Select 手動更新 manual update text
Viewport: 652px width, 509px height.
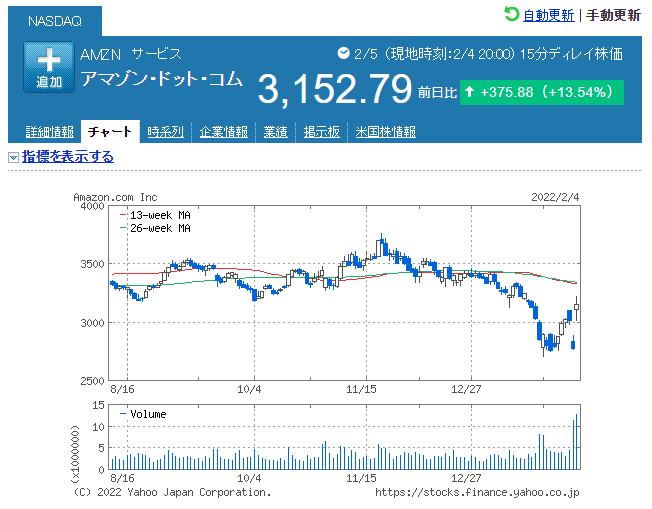[613, 15]
